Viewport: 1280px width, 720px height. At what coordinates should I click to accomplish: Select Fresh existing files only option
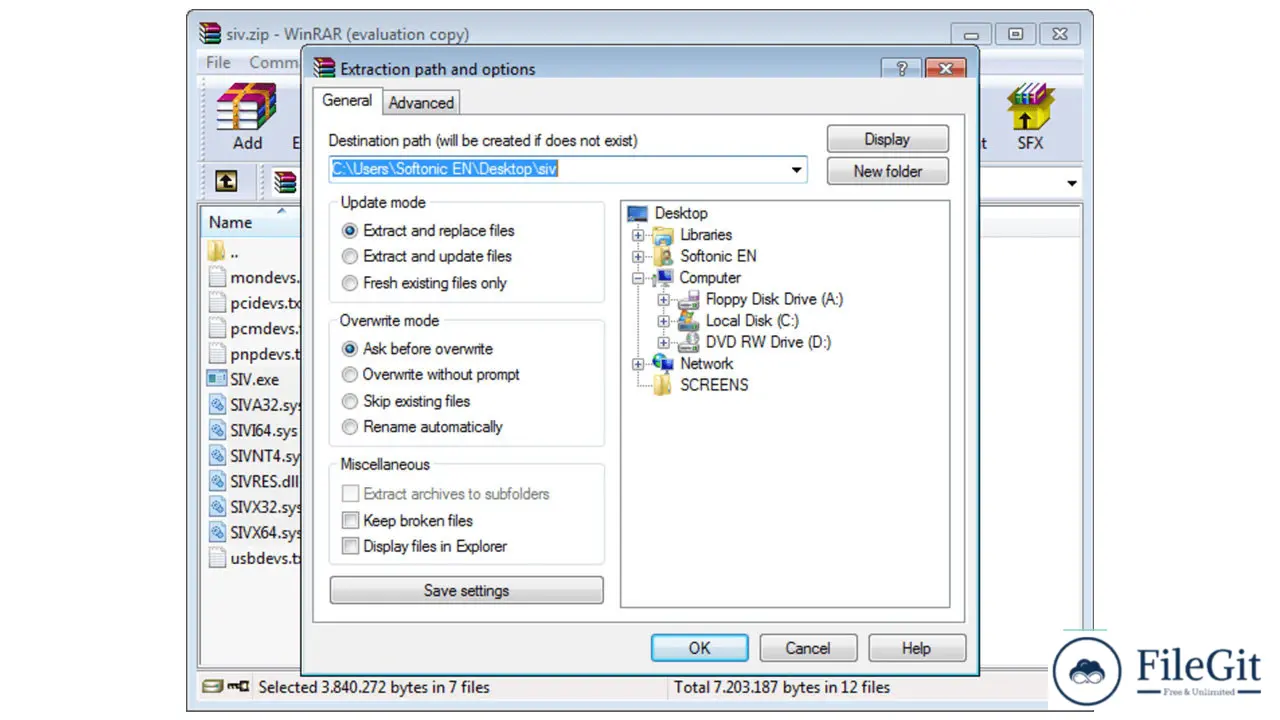click(350, 283)
